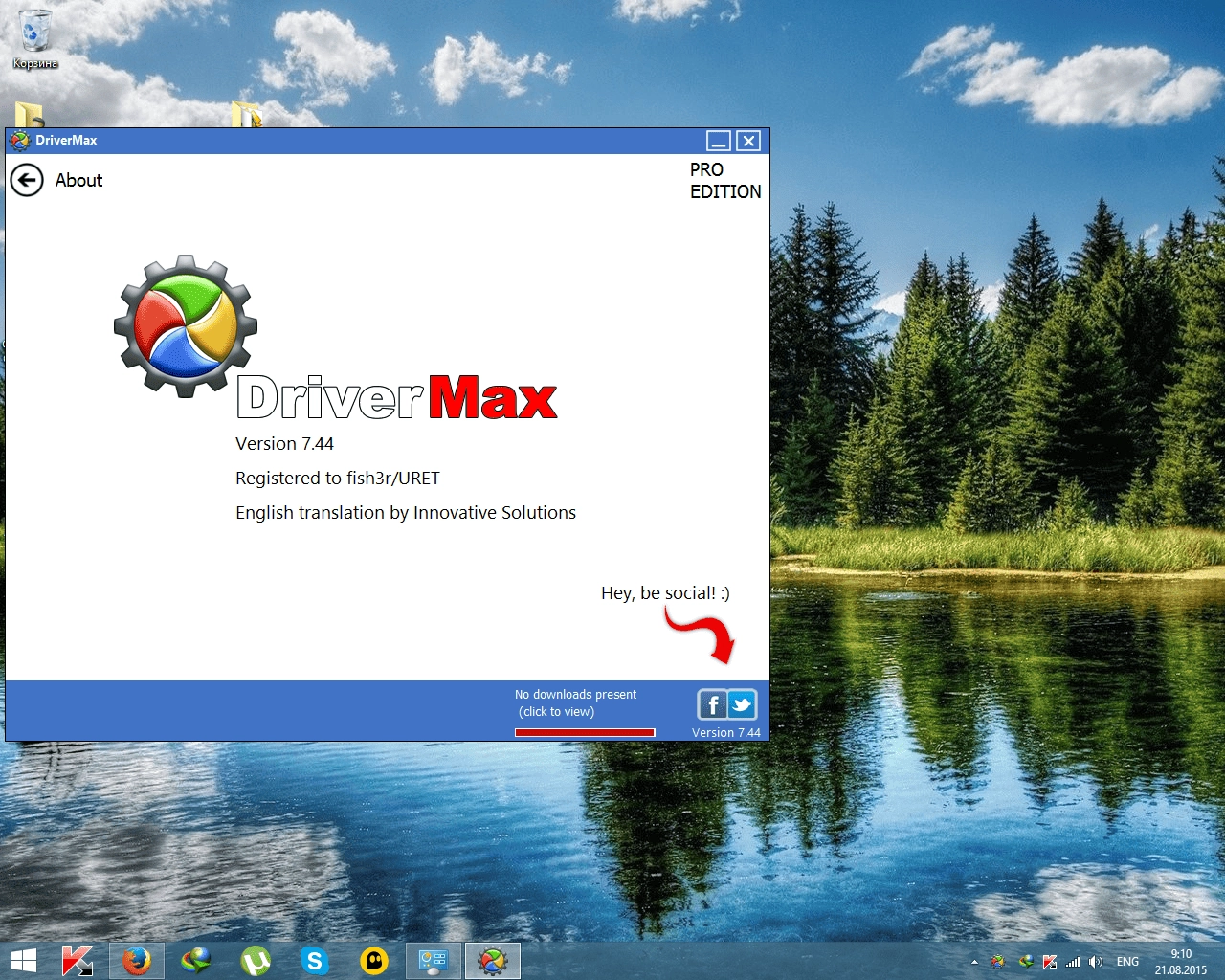Go back using the About arrow button
1225x980 pixels.
(x=27, y=180)
